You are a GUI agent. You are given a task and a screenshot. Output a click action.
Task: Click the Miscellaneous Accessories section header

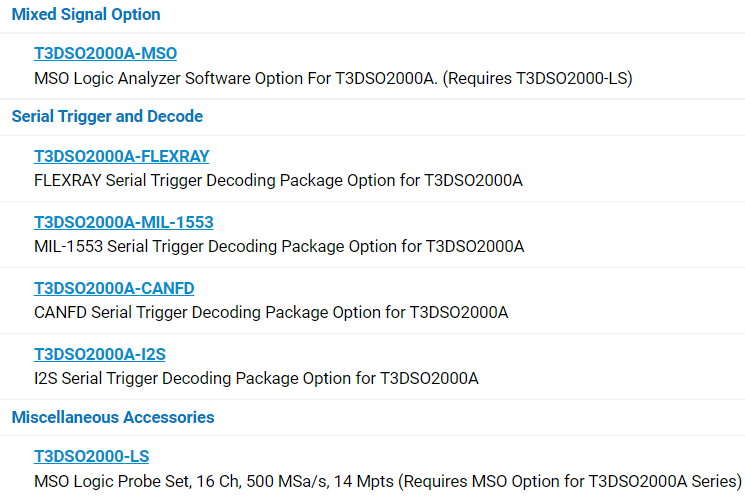click(x=113, y=417)
